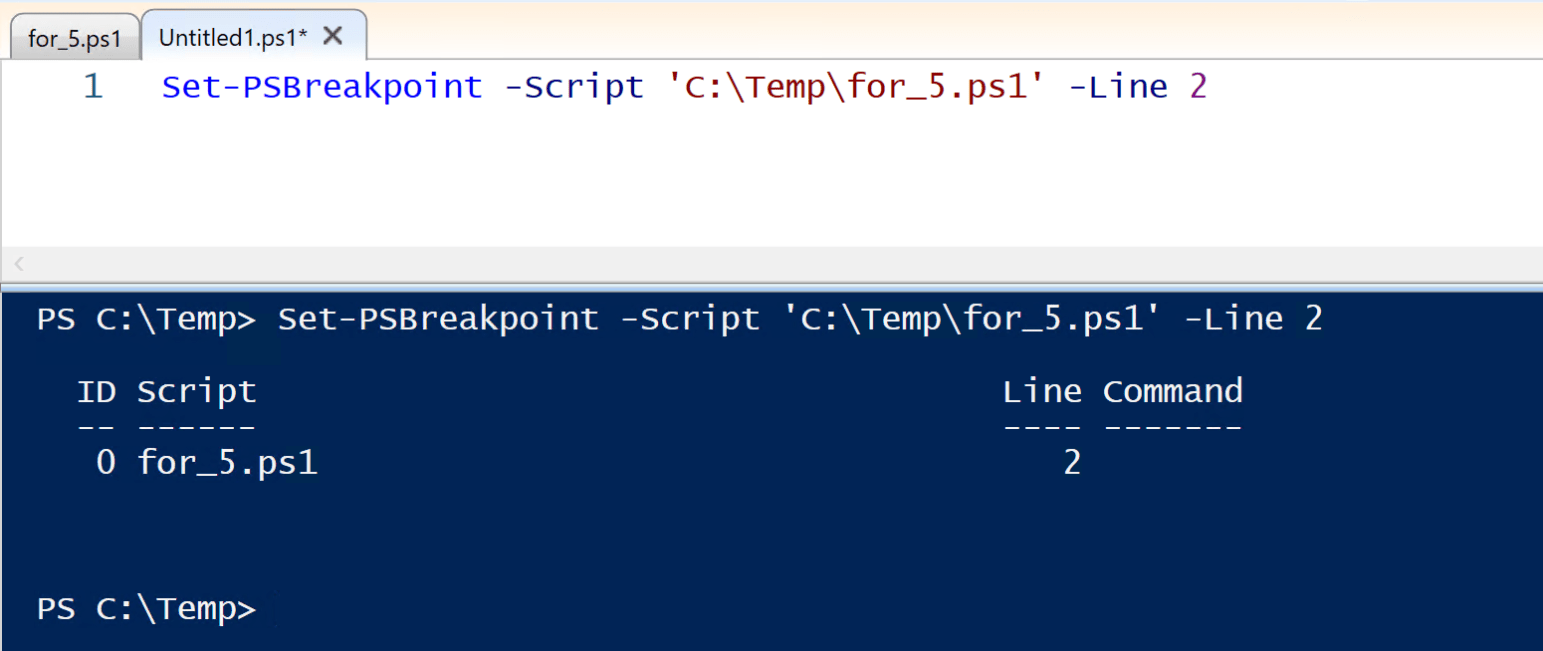Image resolution: width=1543 pixels, height=651 pixels.
Task: Click the Command column header in console
Action: [x=1173, y=391]
